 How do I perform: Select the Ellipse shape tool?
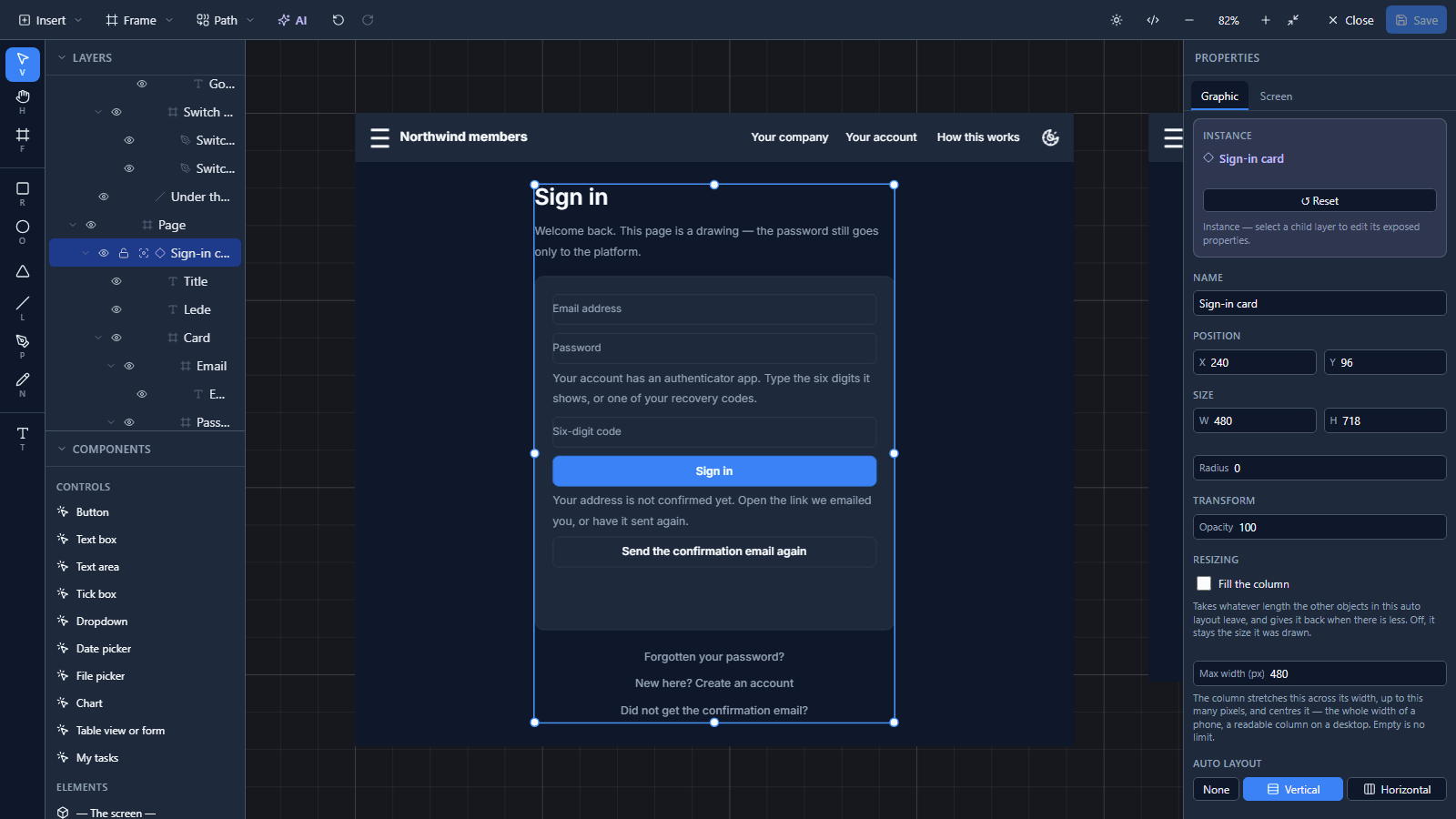coord(23,231)
